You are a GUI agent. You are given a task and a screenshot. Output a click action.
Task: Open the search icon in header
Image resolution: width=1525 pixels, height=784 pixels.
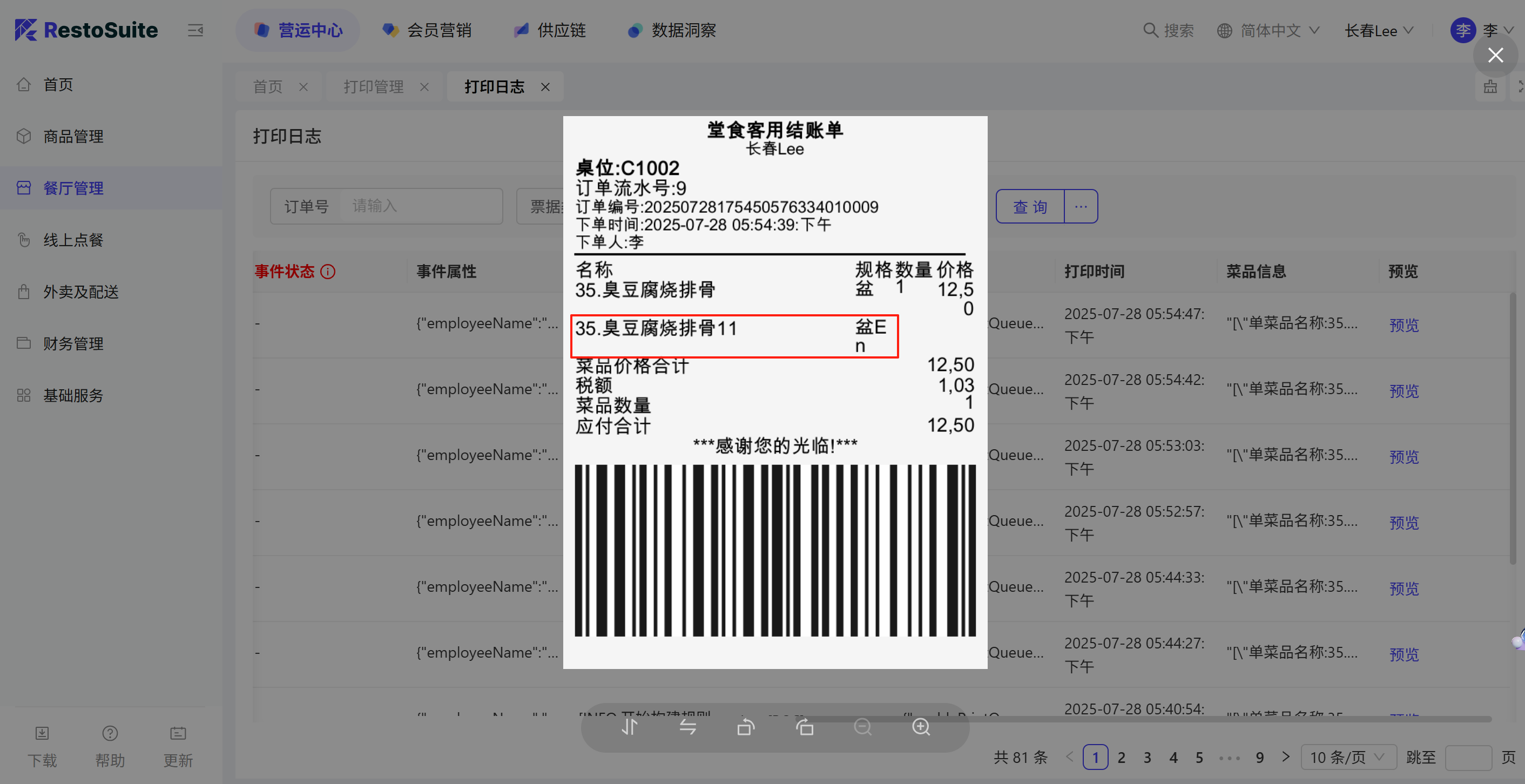(x=1150, y=30)
